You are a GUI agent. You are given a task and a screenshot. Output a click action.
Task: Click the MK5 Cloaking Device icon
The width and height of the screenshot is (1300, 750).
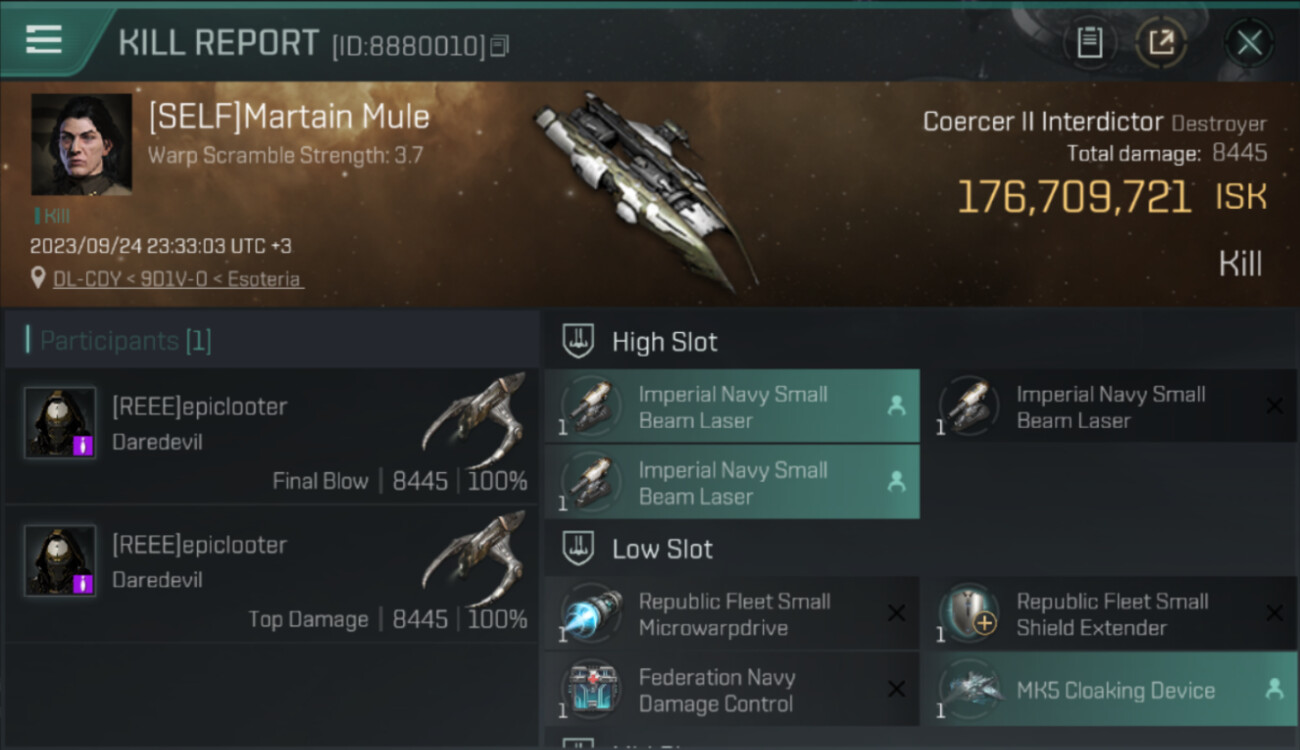click(x=969, y=689)
